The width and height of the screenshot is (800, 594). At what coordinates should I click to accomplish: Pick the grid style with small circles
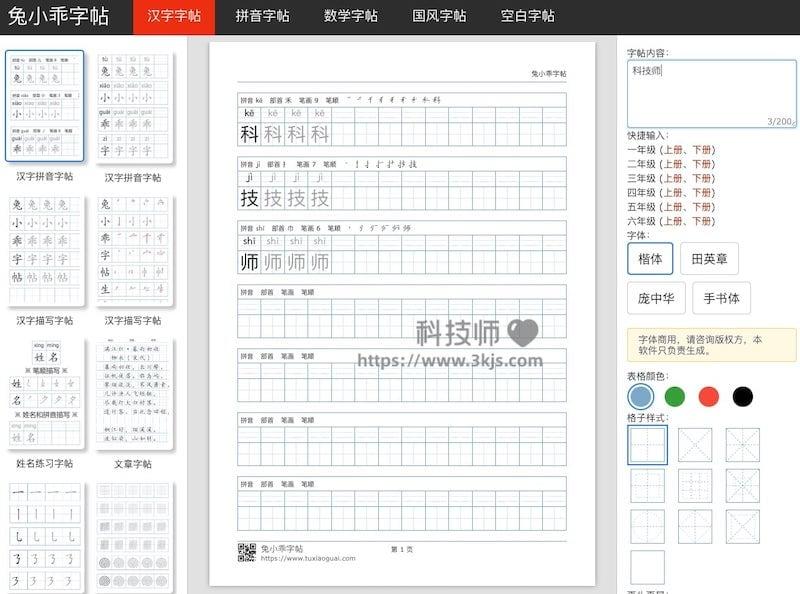coord(694,486)
